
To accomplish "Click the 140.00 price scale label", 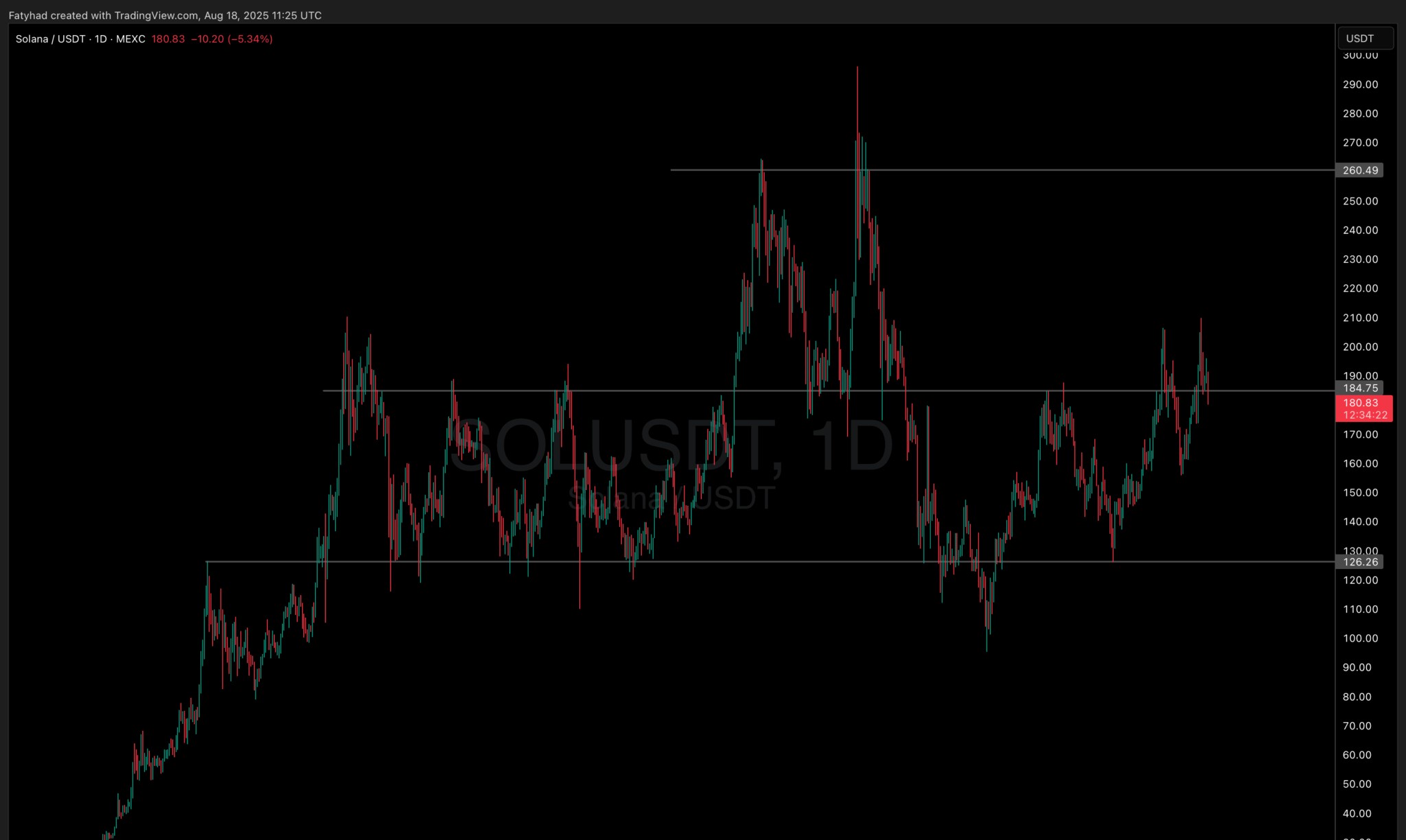I will (1360, 522).
